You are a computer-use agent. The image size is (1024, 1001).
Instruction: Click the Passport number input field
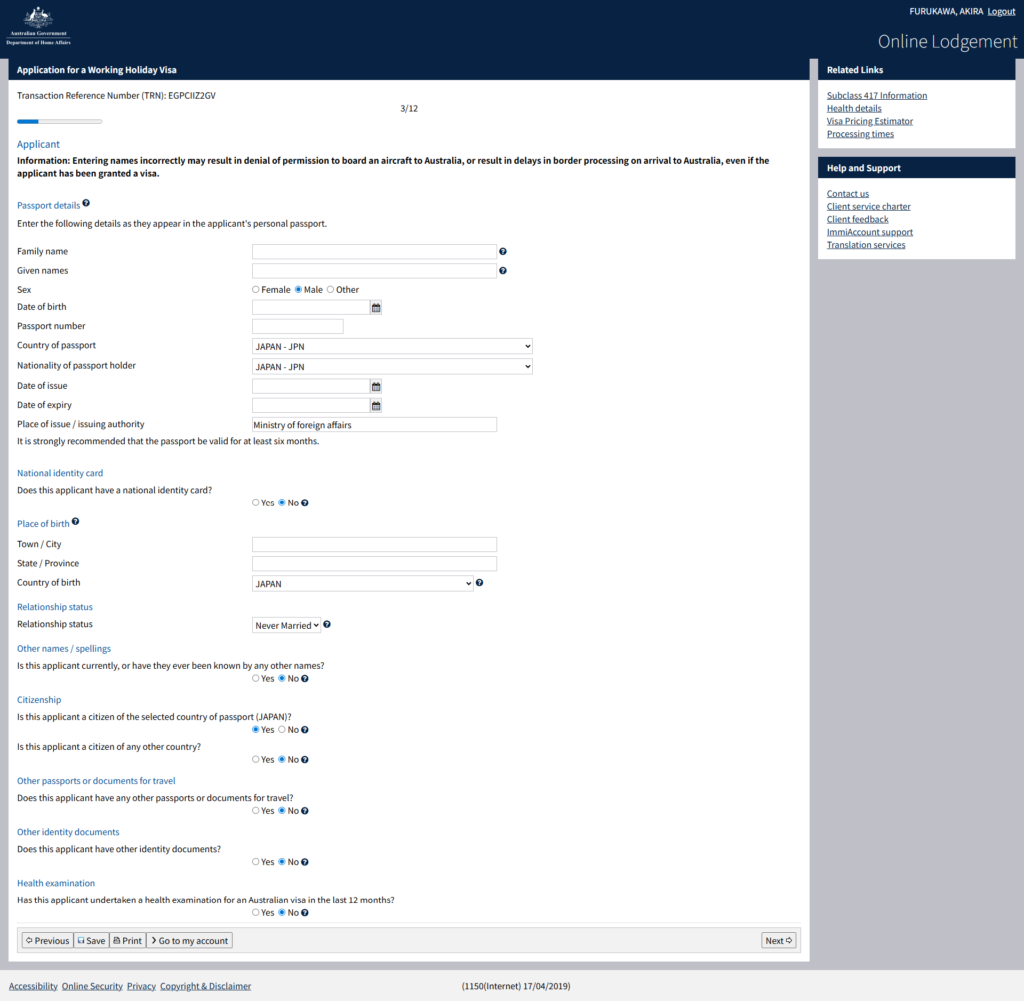298,326
